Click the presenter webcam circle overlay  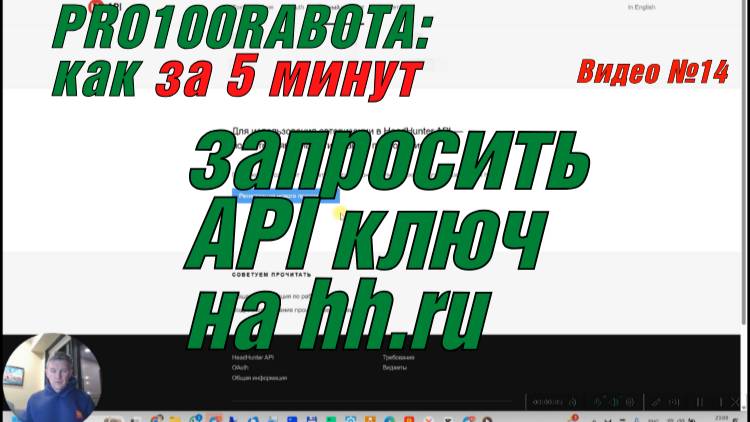(52, 378)
